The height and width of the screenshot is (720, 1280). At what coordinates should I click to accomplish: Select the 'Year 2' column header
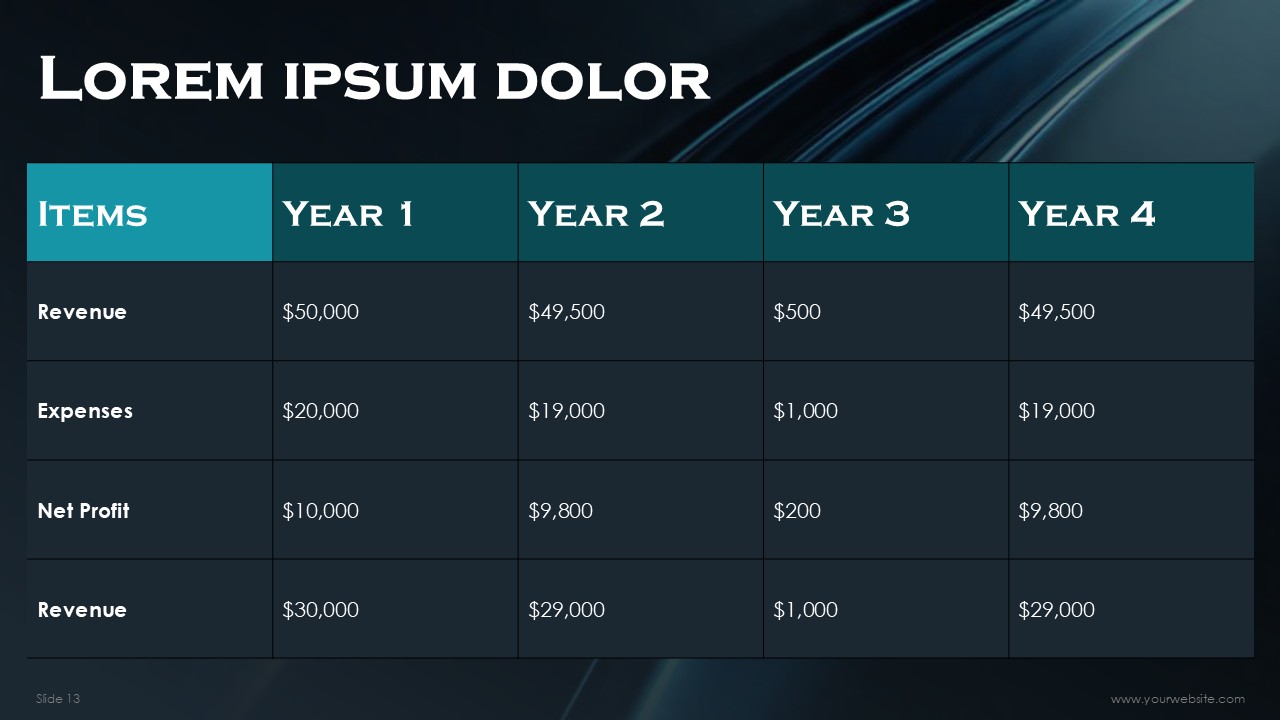click(x=596, y=214)
